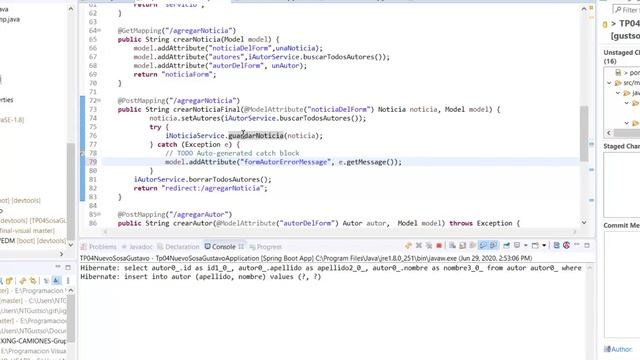This screenshot has width=640, height=360.
Task: Toggle Scroll Lock in Console toolbar
Action: (x=462, y=245)
